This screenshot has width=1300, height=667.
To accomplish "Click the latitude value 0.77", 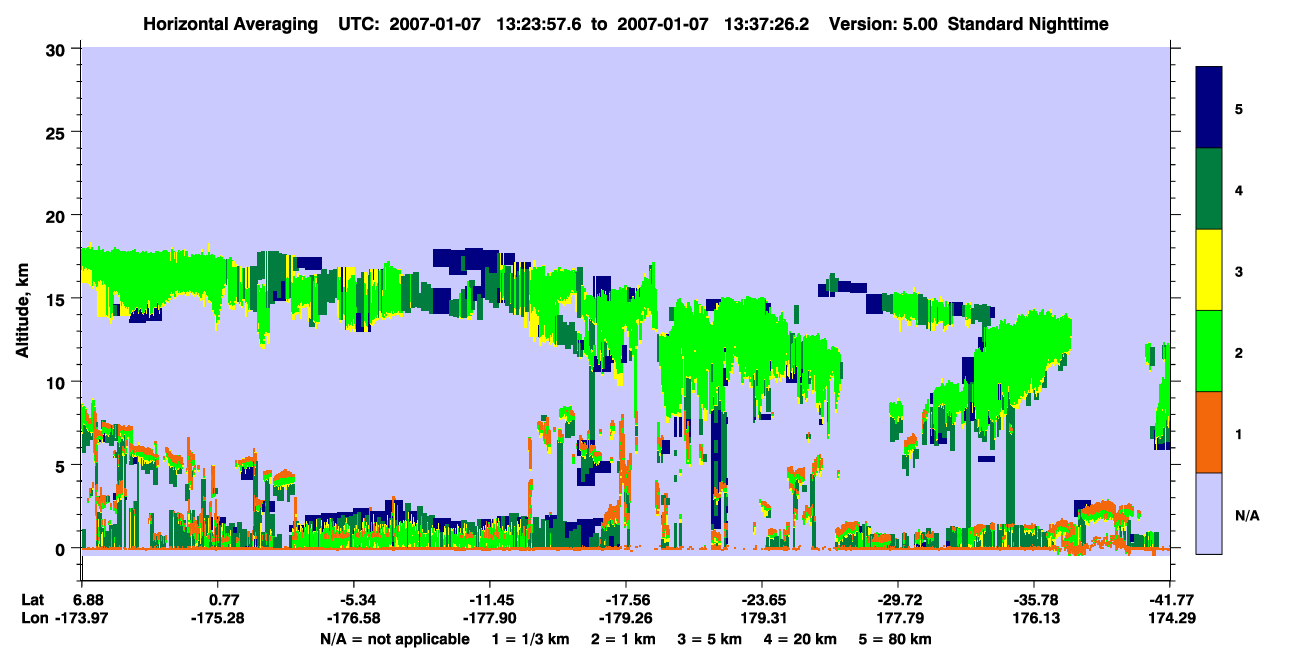I will click(x=226, y=600).
